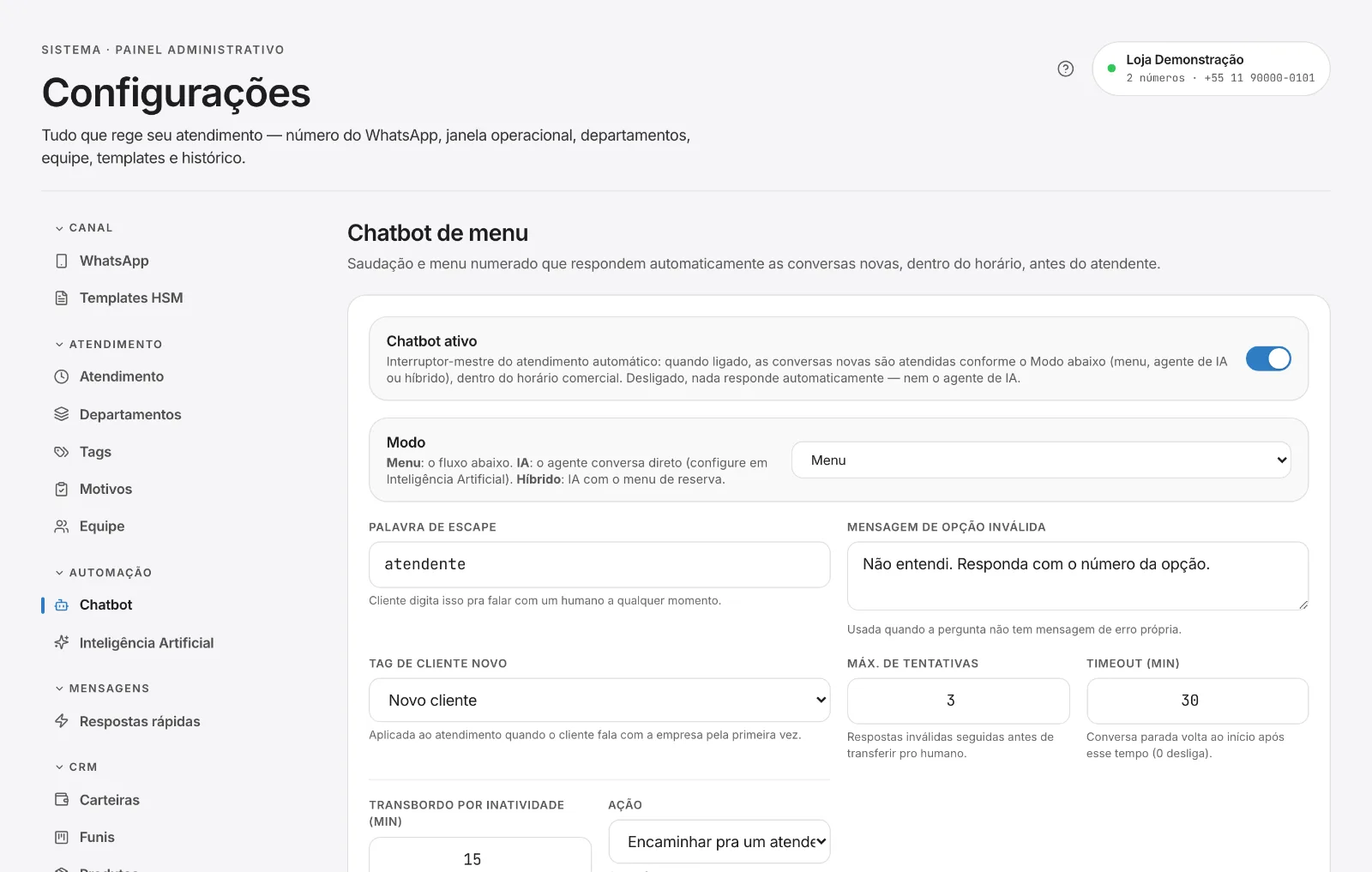Click the Equipe people icon

click(x=62, y=526)
